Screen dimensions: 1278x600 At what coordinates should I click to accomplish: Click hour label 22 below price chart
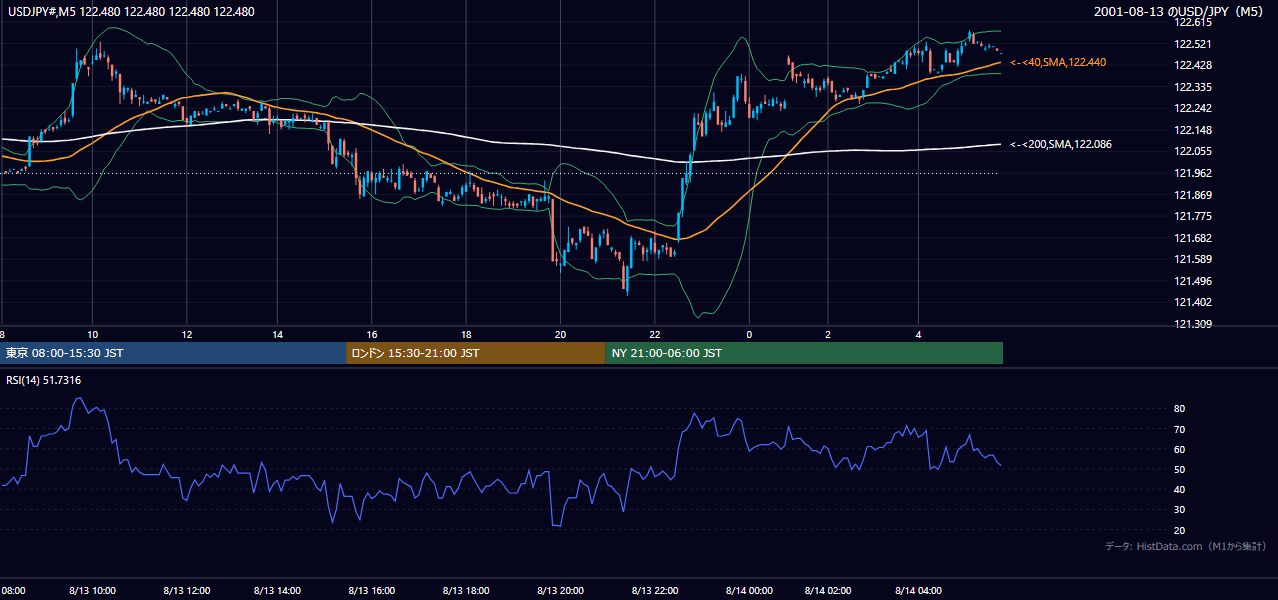(654, 334)
